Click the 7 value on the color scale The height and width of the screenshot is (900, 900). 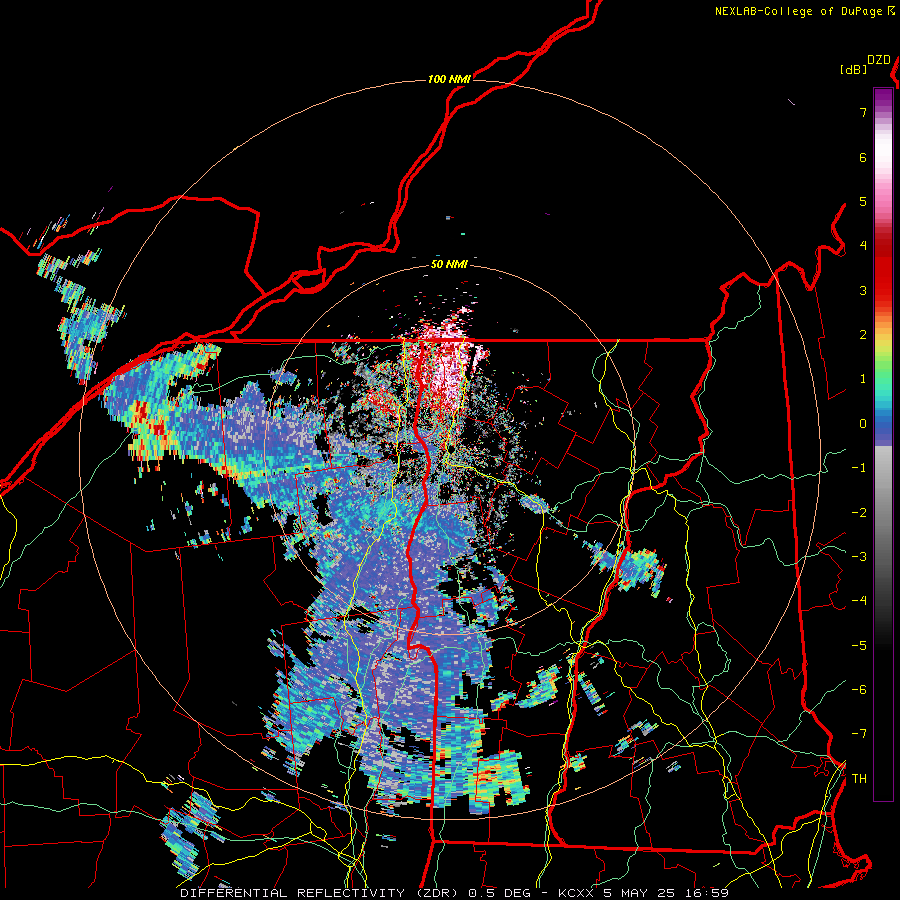tap(863, 112)
